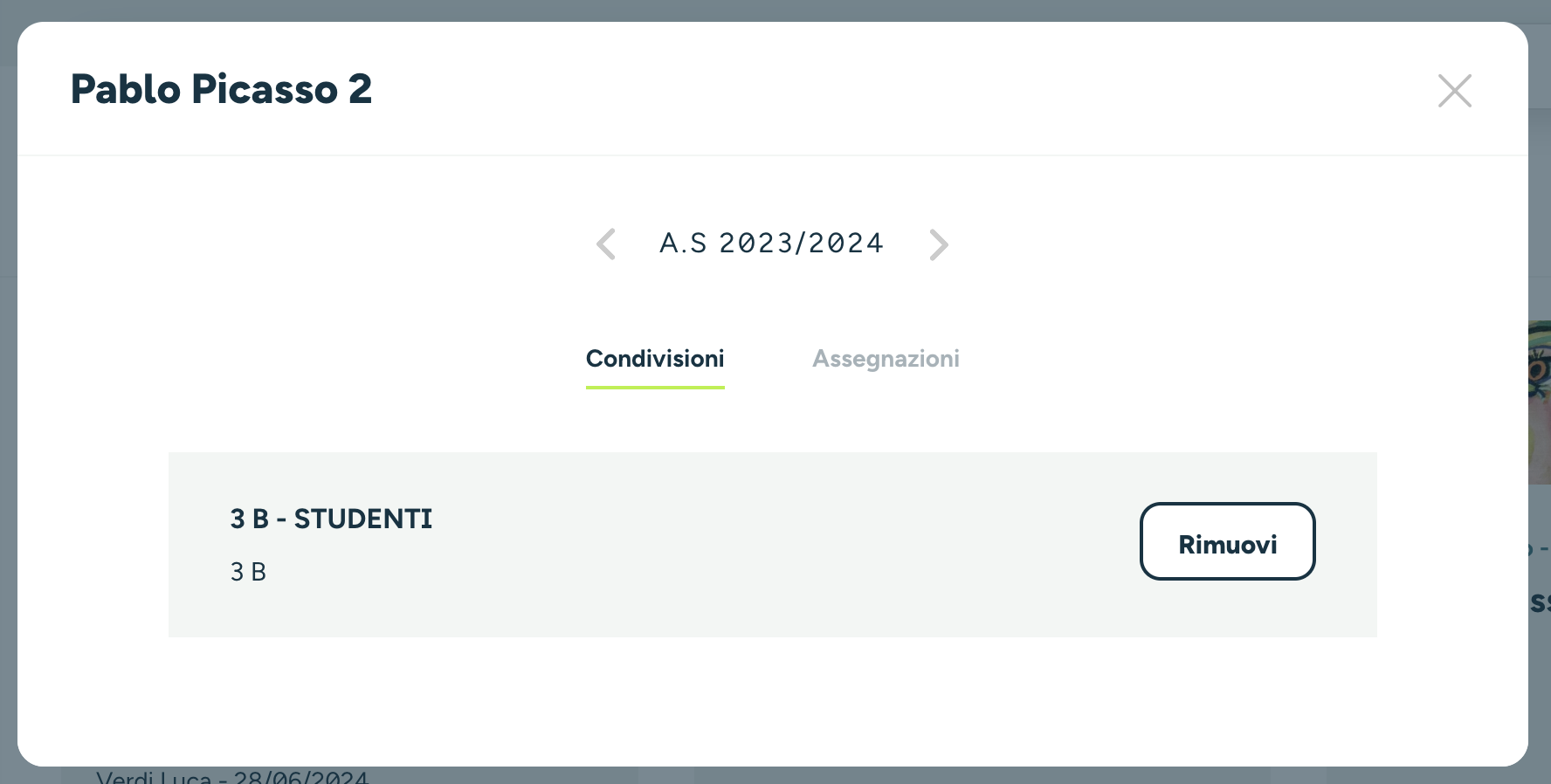The width and height of the screenshot is (1551, 784).
Task: Go to previous school year arrow
Action: (x=606, y=244)
